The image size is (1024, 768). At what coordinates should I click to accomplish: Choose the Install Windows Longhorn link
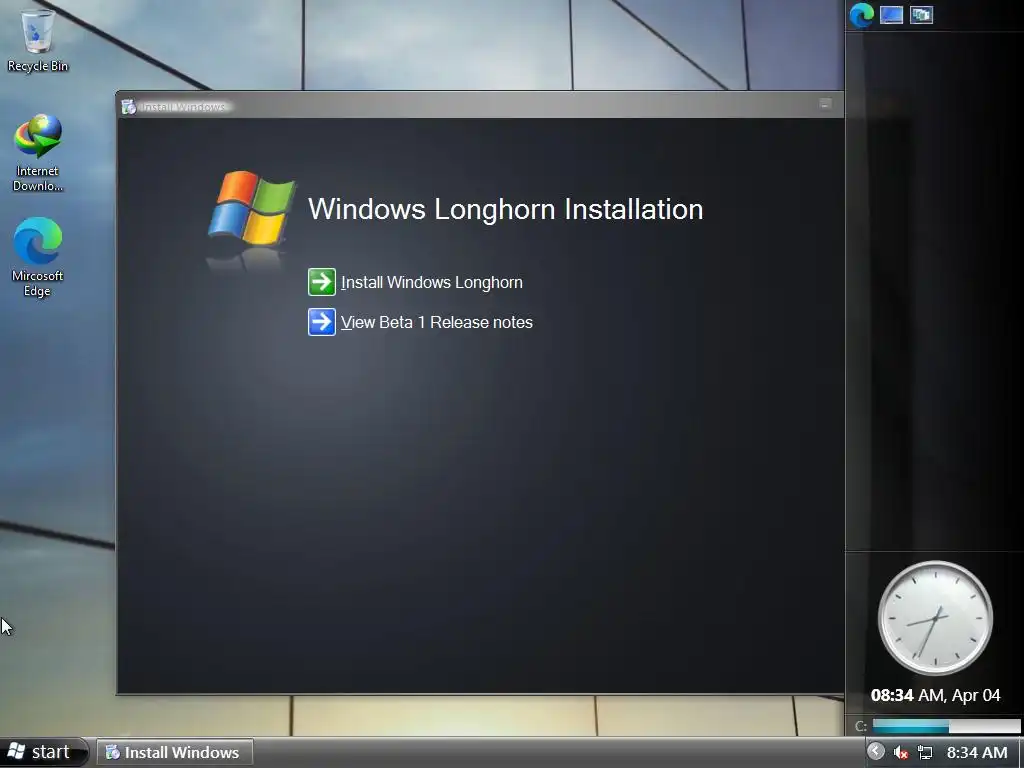(432, 283)
